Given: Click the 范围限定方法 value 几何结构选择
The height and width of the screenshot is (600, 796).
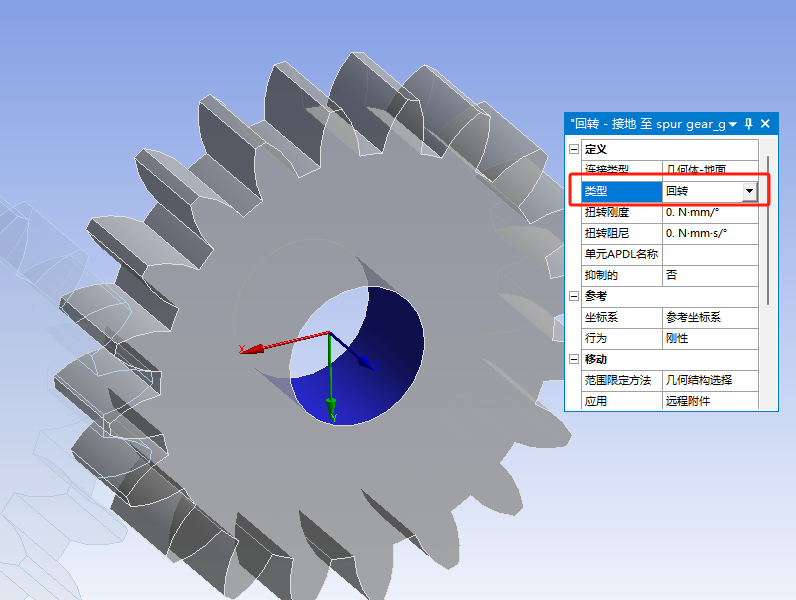Looking at the screenshot, I should 710,380.
